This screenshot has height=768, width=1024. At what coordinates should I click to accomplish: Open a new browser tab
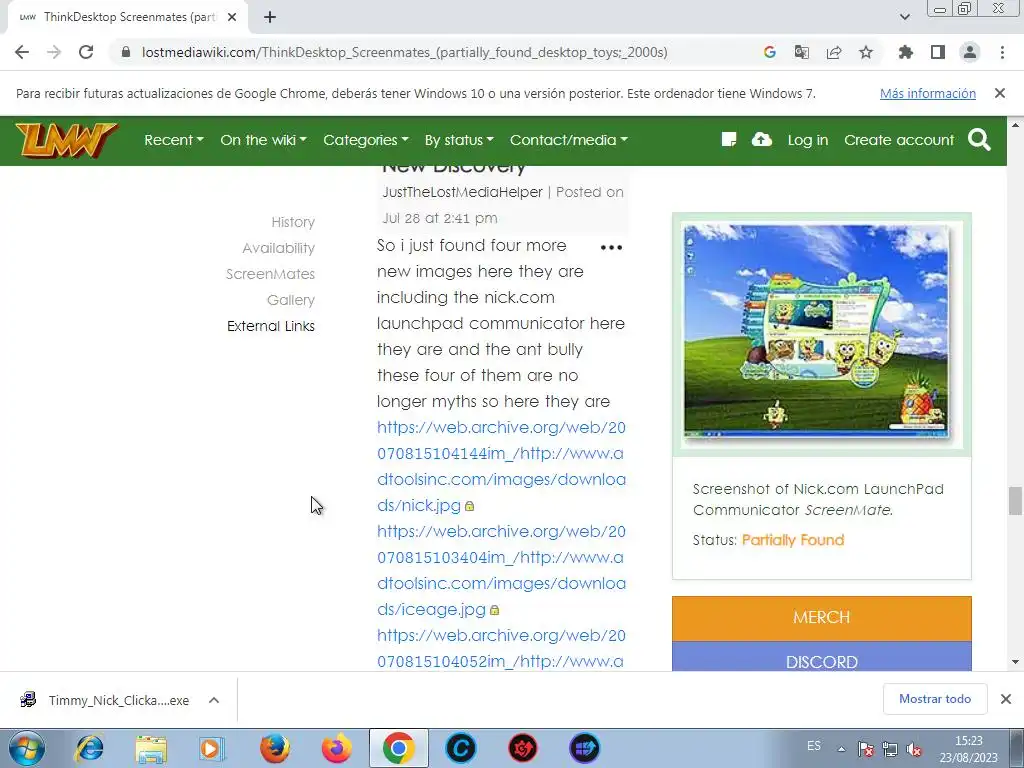[x=270, y=18]
